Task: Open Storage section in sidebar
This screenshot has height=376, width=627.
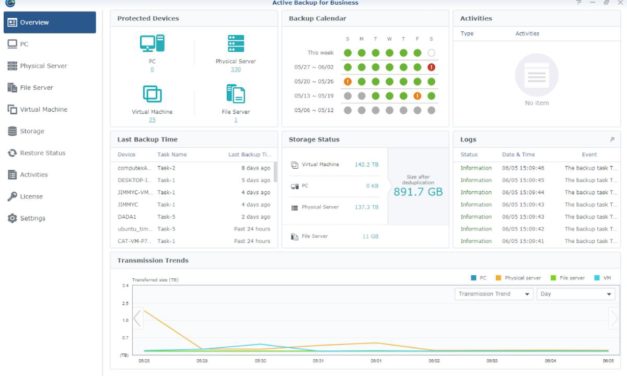Action: (50, 131)
